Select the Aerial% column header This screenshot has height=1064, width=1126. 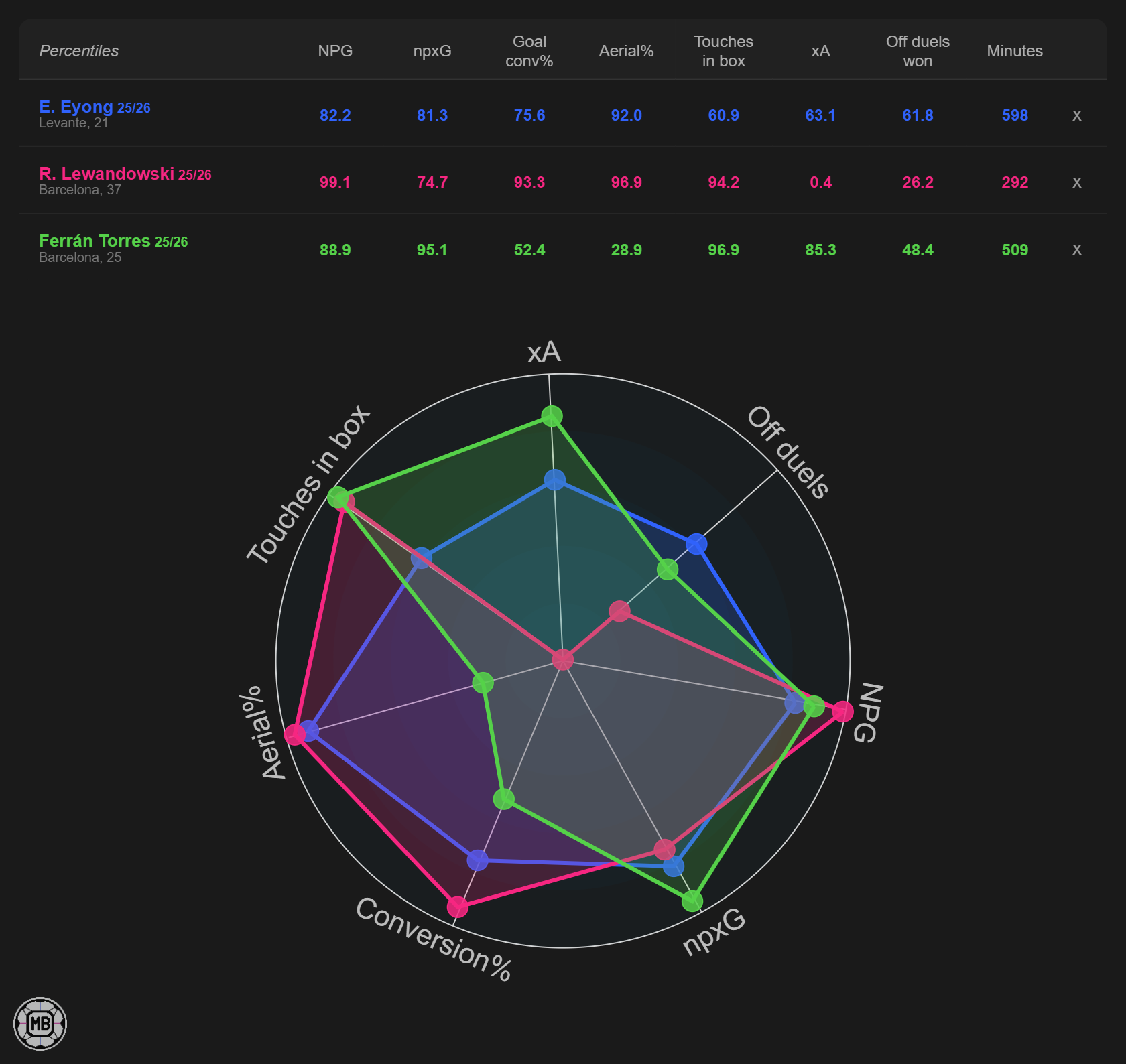pyautogui.click(x=626, y=51)
